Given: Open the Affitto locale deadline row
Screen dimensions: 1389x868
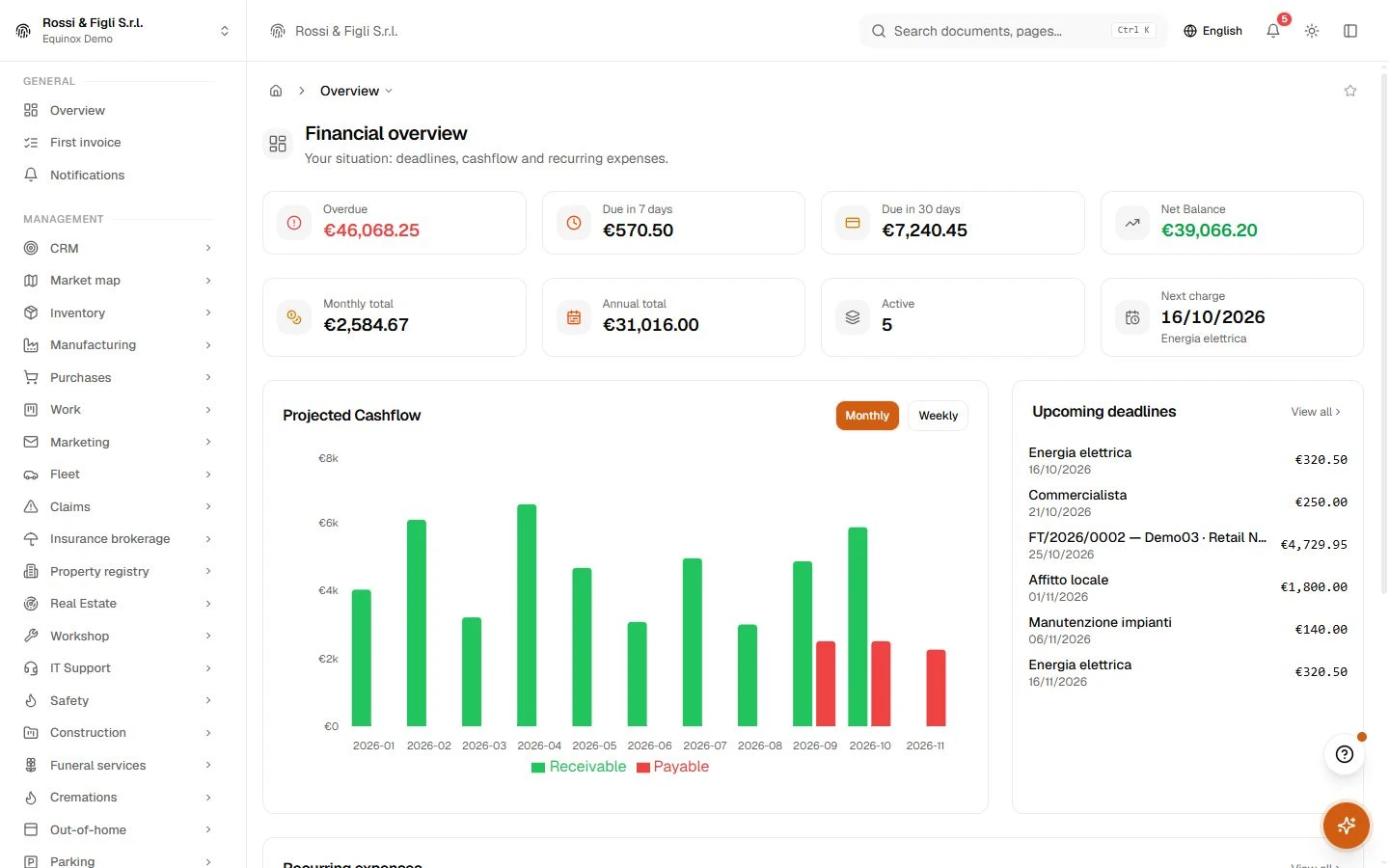Looking at the screenshot, I should (x=1187, y=587).
